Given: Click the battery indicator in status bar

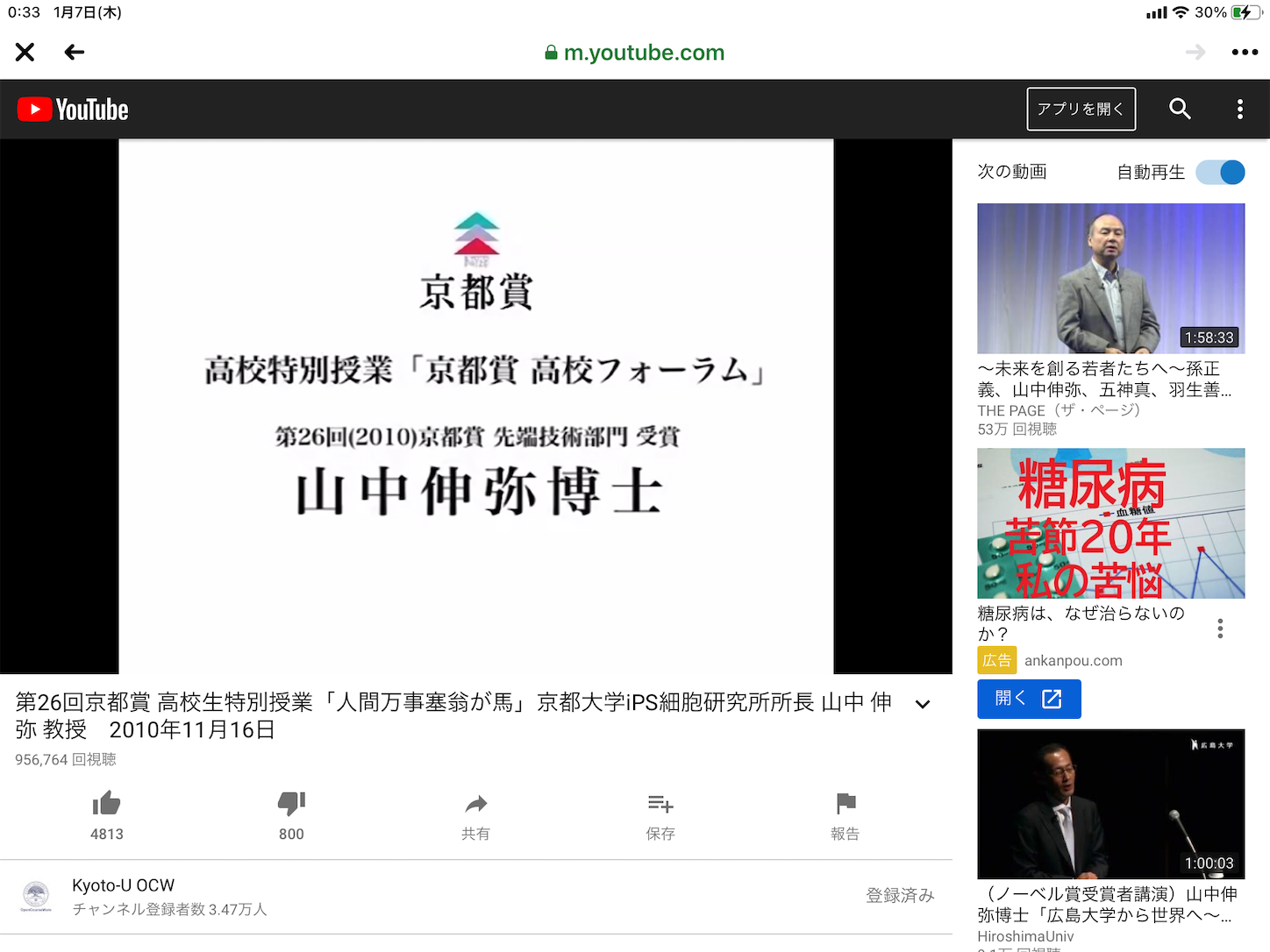Looking at the screenshot, I should coord(1245,12).
